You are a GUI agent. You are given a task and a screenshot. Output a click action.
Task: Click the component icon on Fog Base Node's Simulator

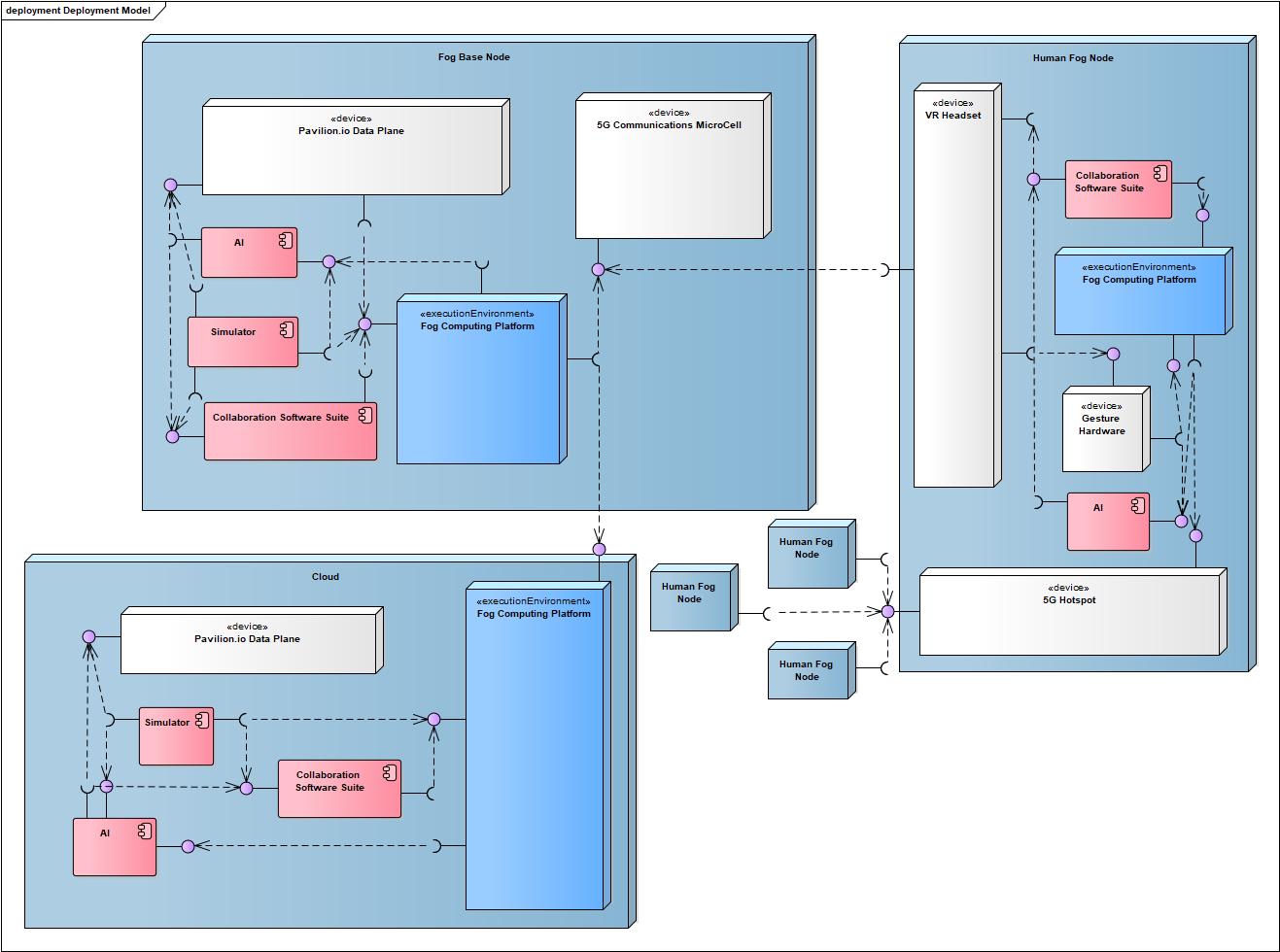(x=286, y=331)
